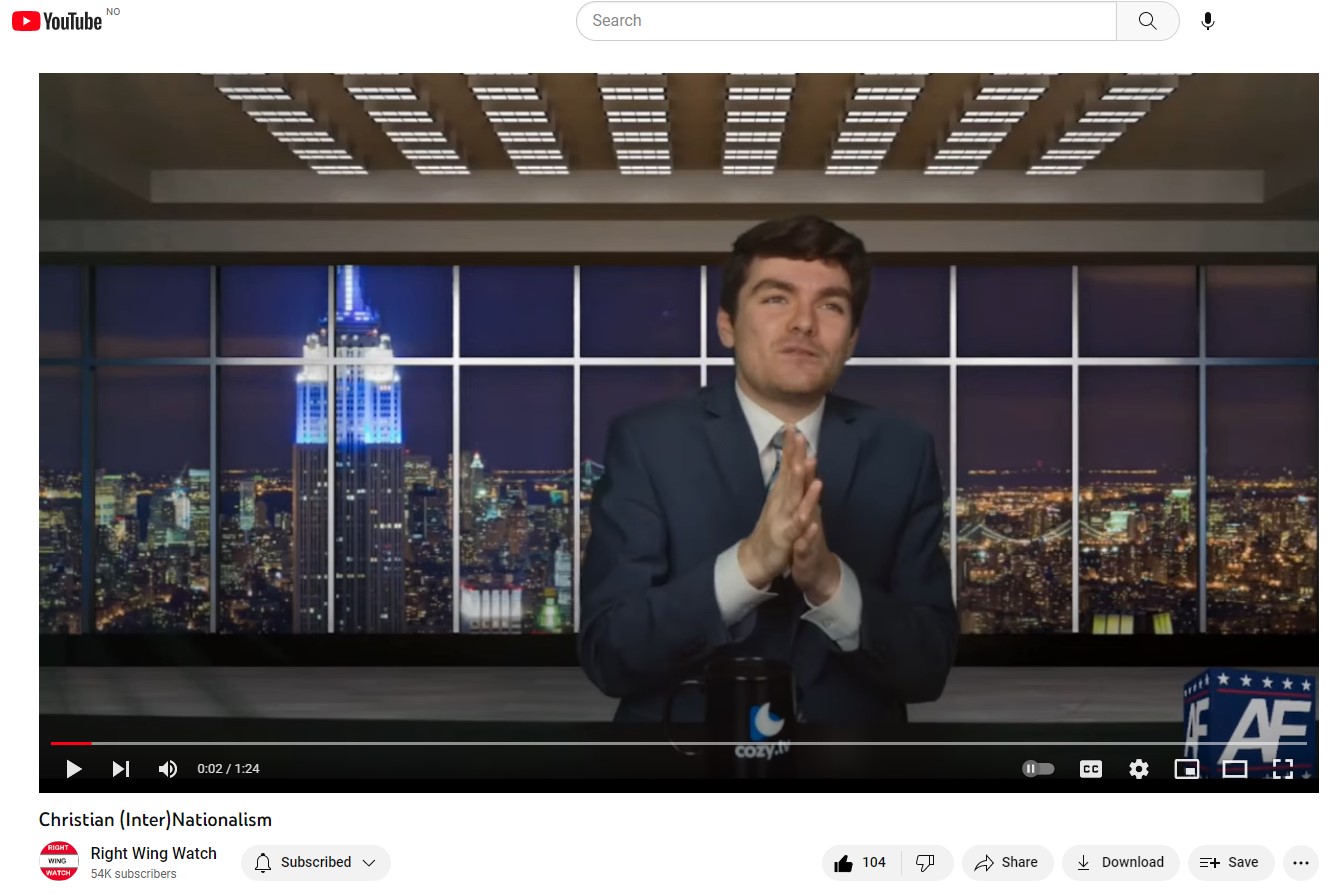Open the video settings gear
This screenshot has height=895, width=1332.
(x=1139, y=769)
